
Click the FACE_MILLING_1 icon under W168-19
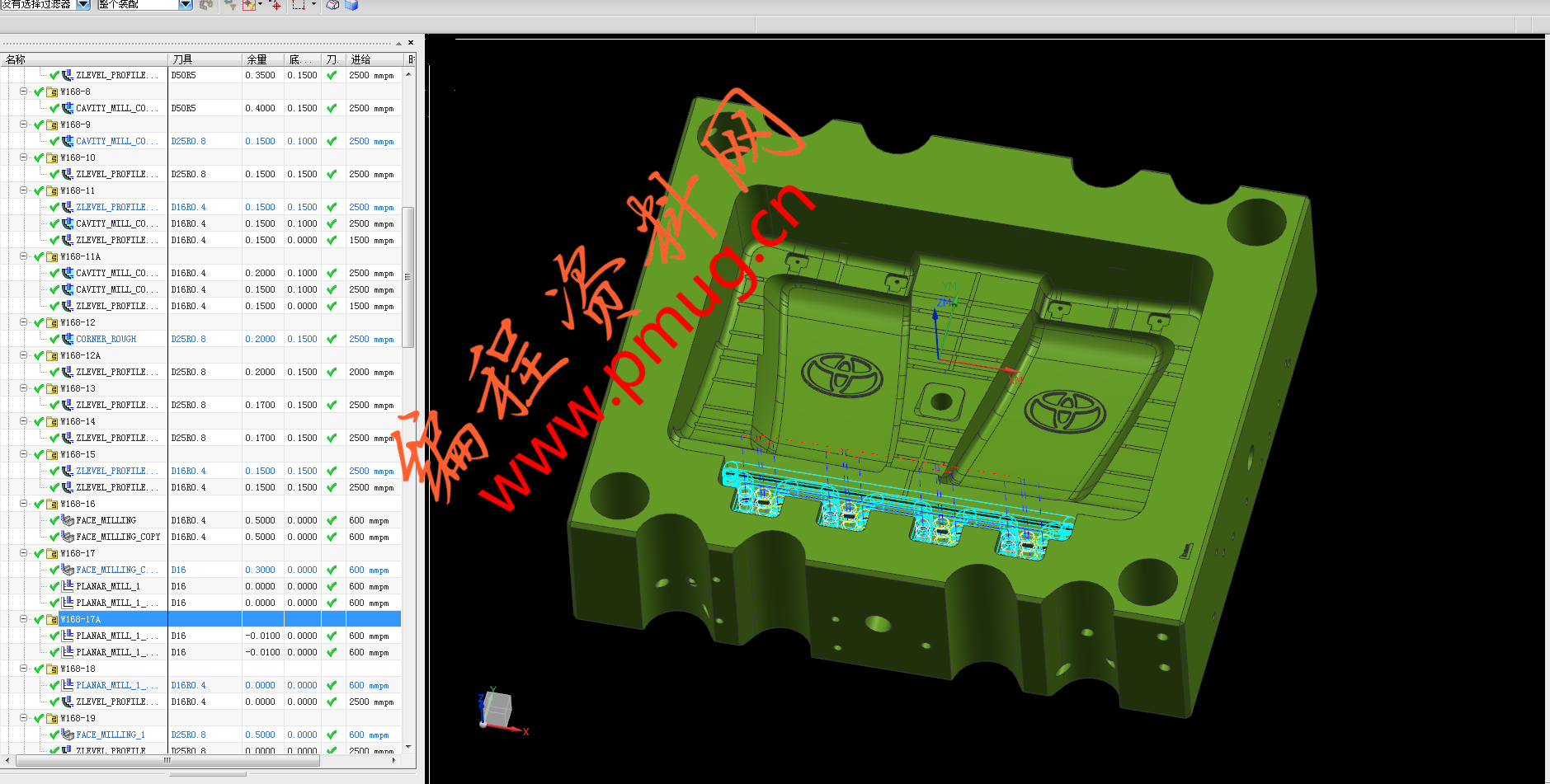click(x=68, y=735)
